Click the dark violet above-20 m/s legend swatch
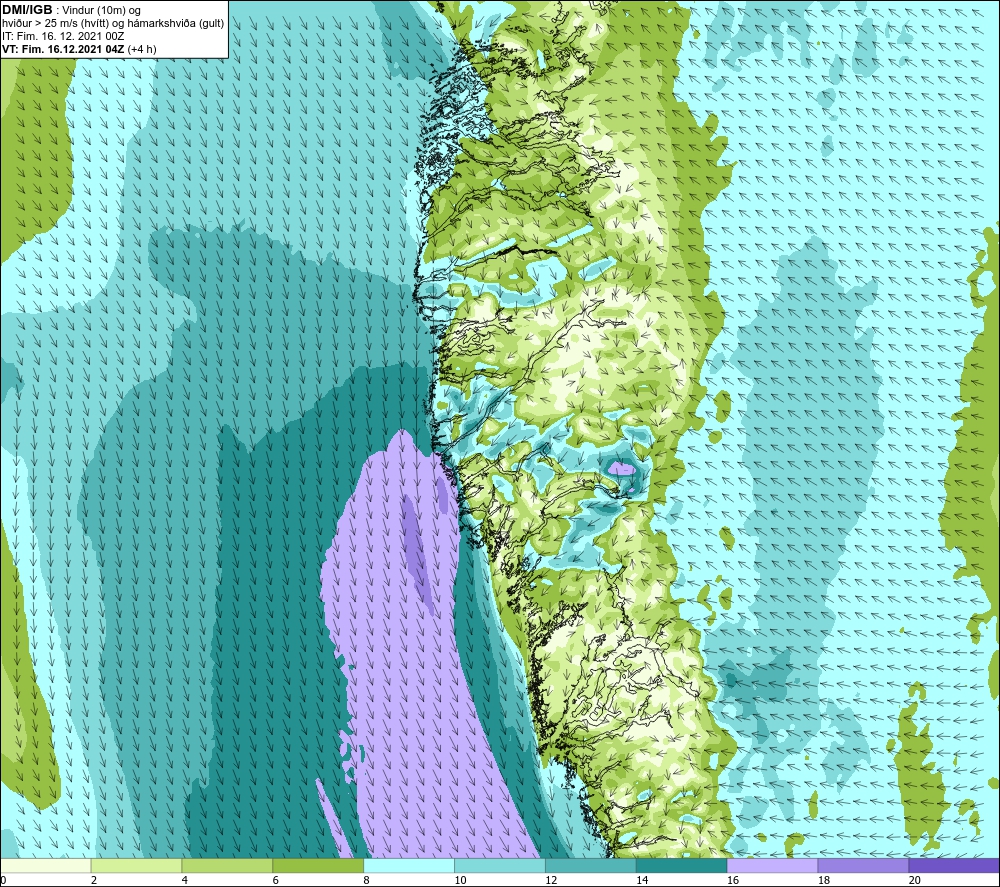This screenshot has width=1000, height=887. point(954,865)
